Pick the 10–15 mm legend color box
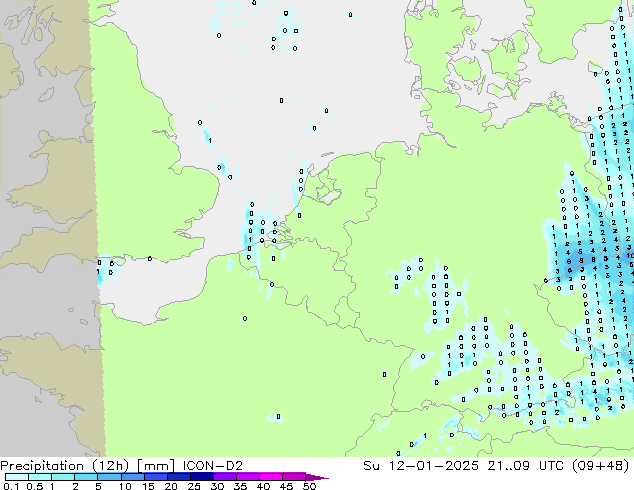634x490 pixels. coord(133,477)
